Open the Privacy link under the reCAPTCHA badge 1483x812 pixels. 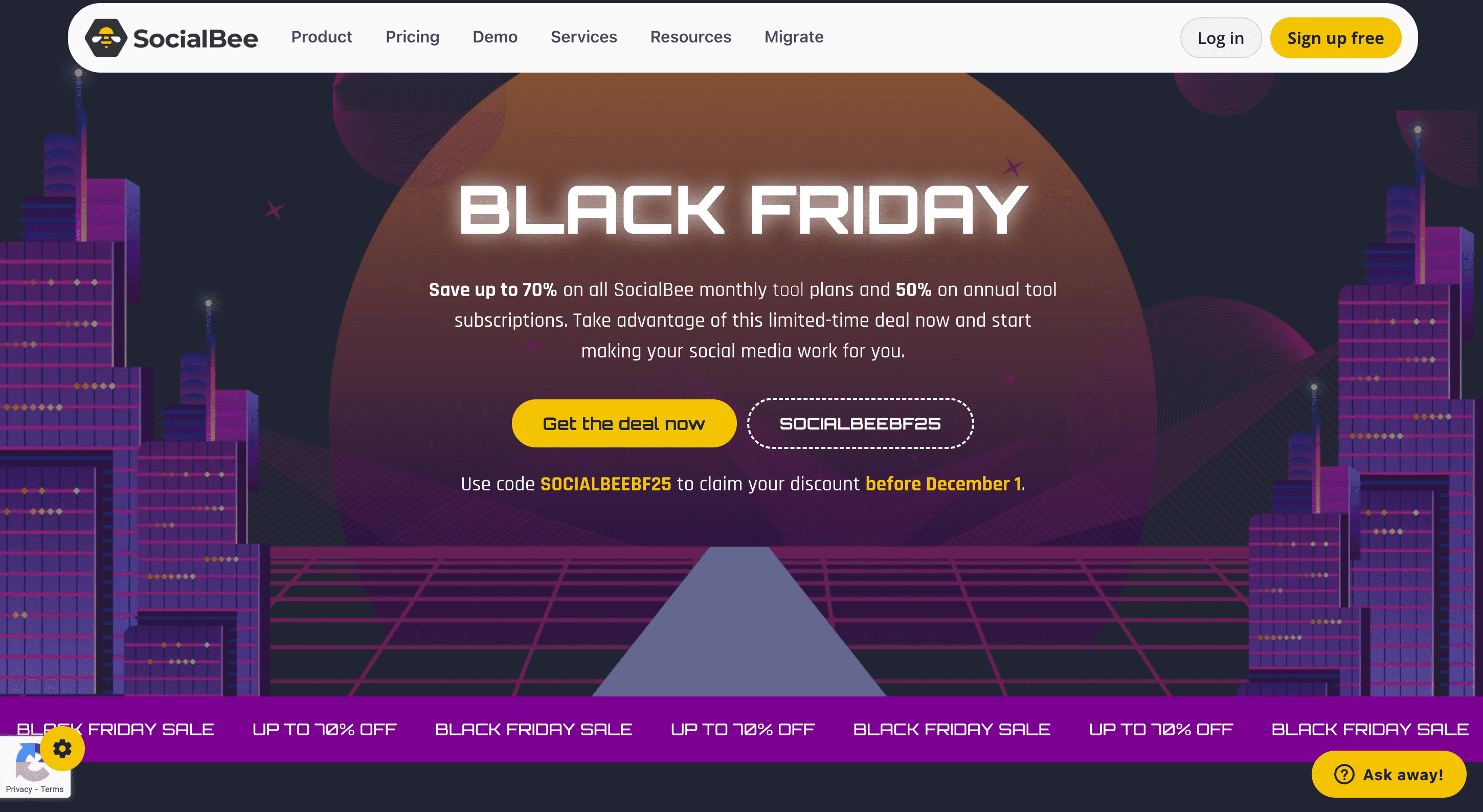(20, 789)
